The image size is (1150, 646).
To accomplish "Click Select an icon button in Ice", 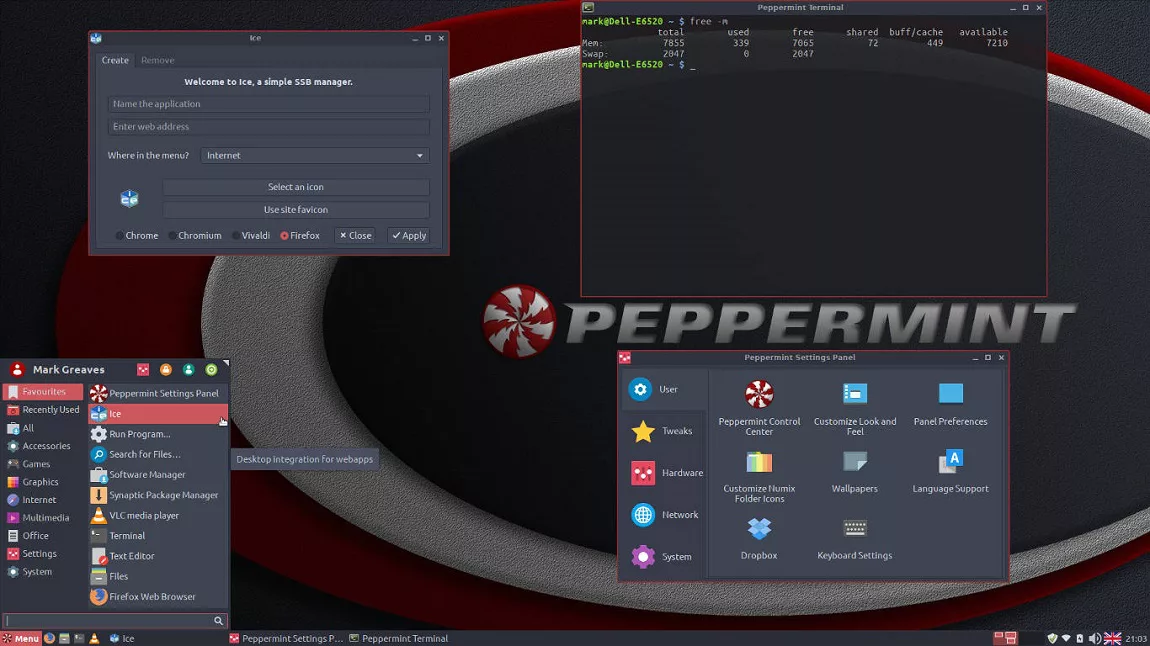I will pos(296,187).
